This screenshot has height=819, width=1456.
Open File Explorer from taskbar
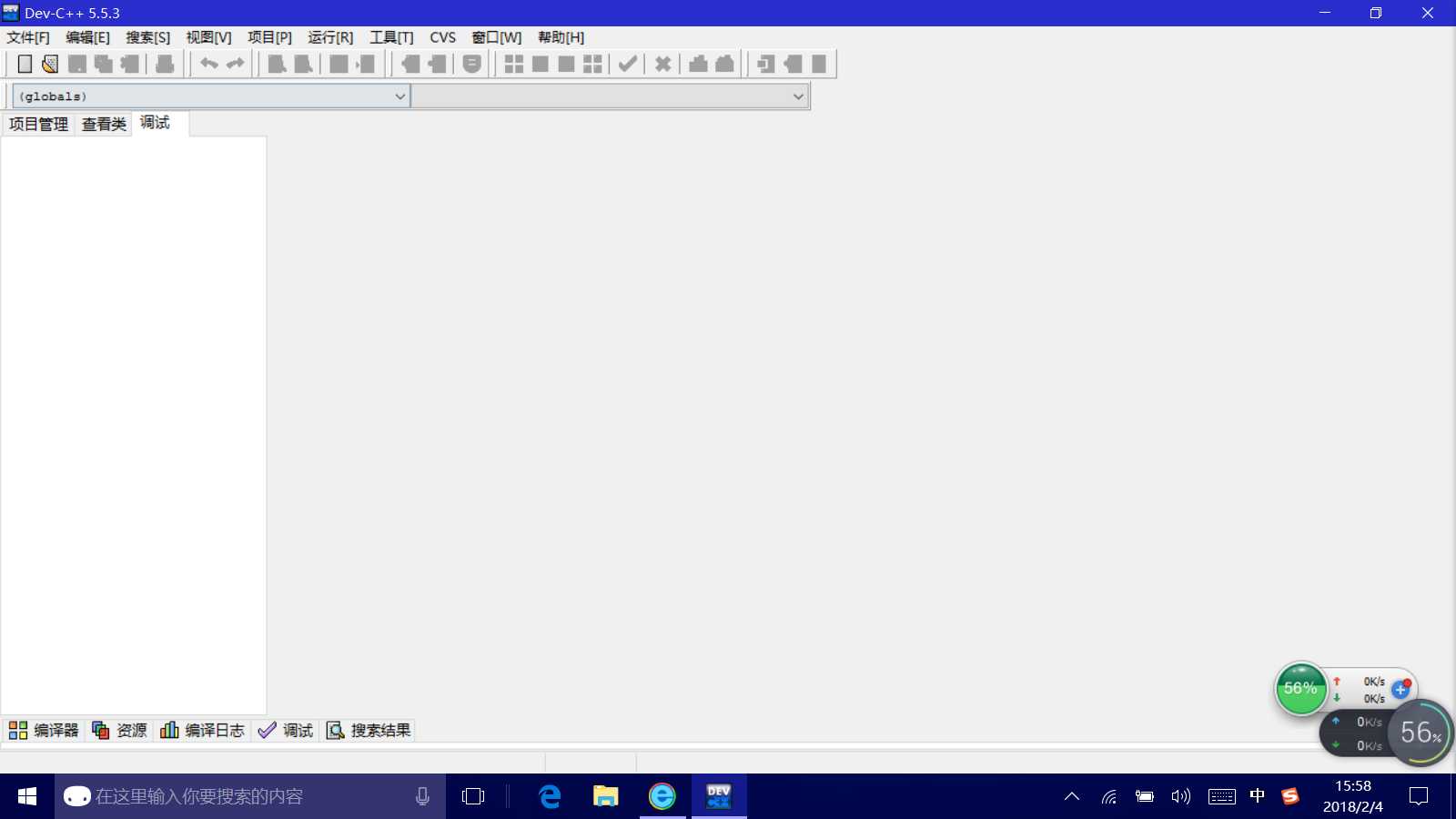605,796
